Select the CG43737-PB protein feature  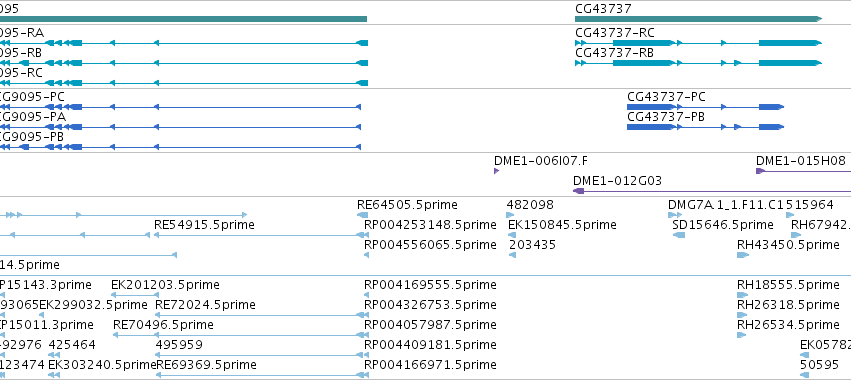706,127
